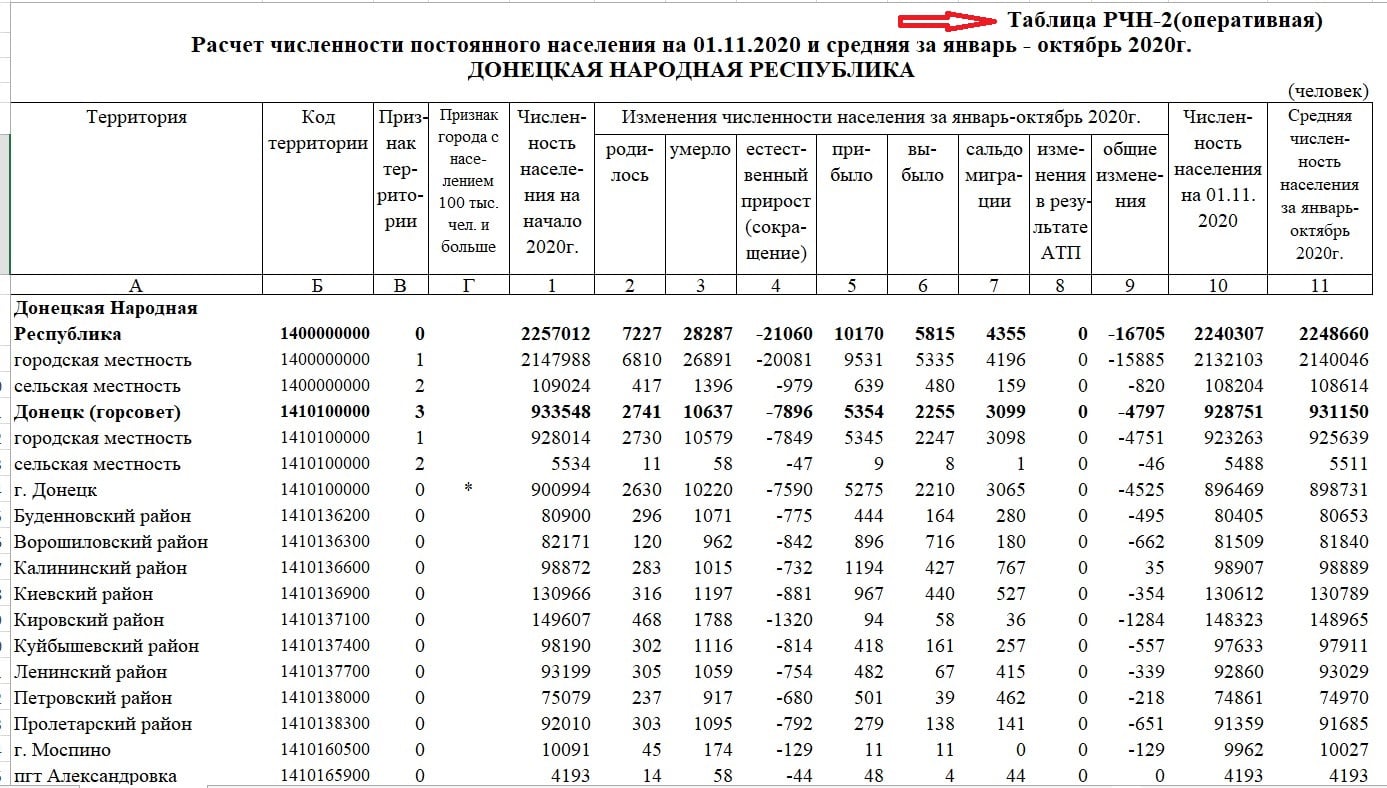Click the 'Буденновский район' row label
This screenshot has height=788, width=1387.
point(103,516)
